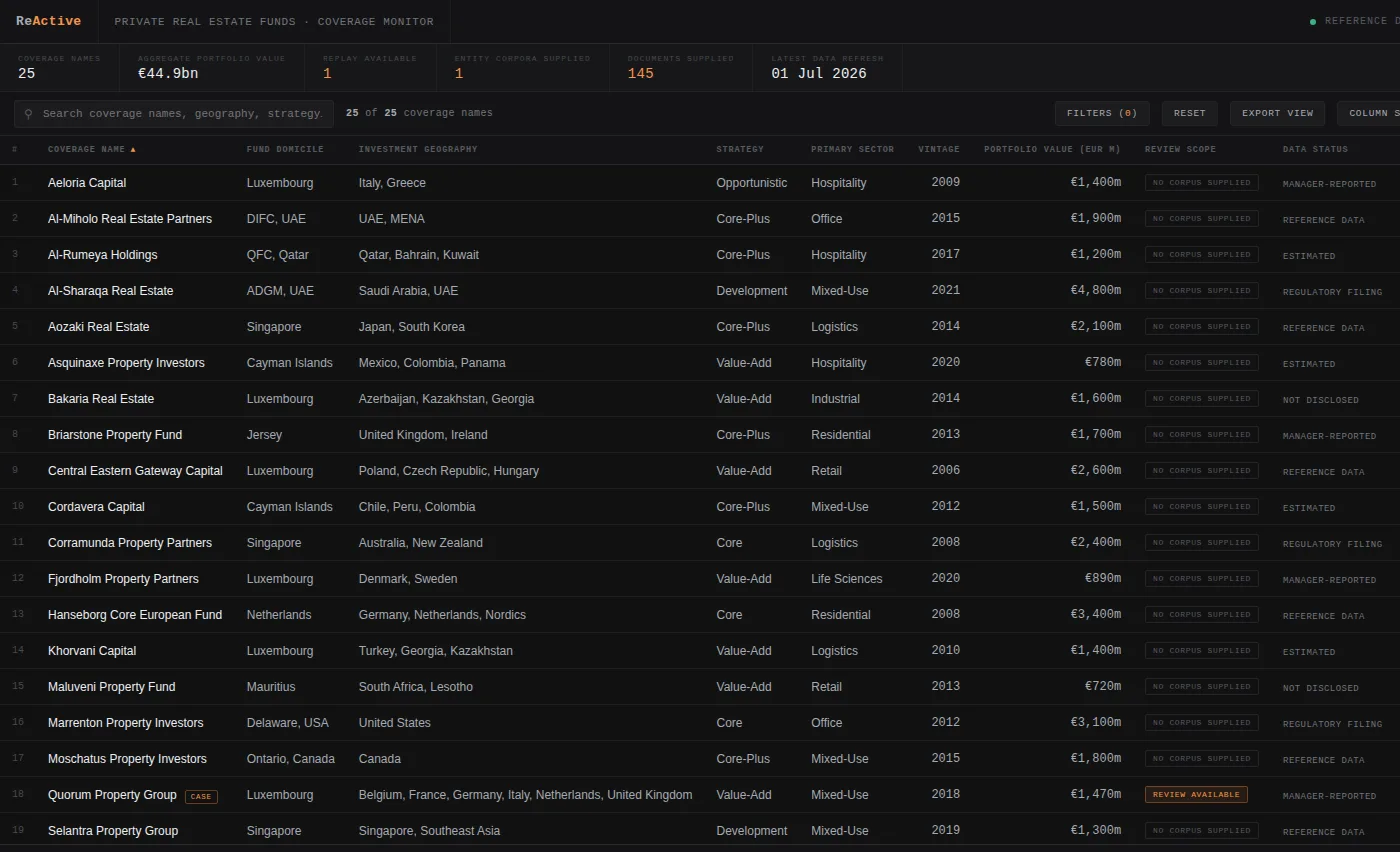
Task: Sort by Data Status column header
Action: point(1315,149)
